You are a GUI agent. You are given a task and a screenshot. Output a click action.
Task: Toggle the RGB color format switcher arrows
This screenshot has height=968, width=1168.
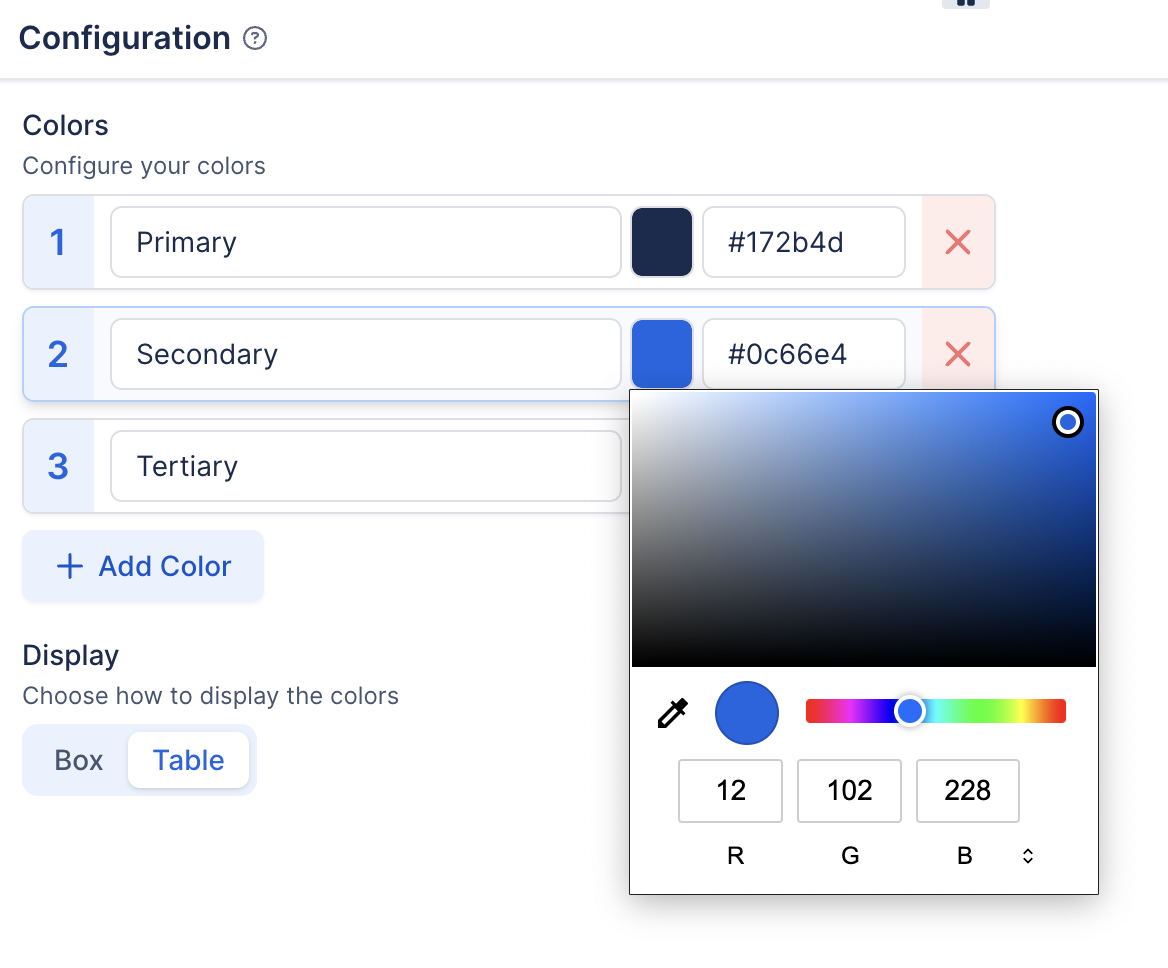pyautogui.click(x=1027, y=856)
